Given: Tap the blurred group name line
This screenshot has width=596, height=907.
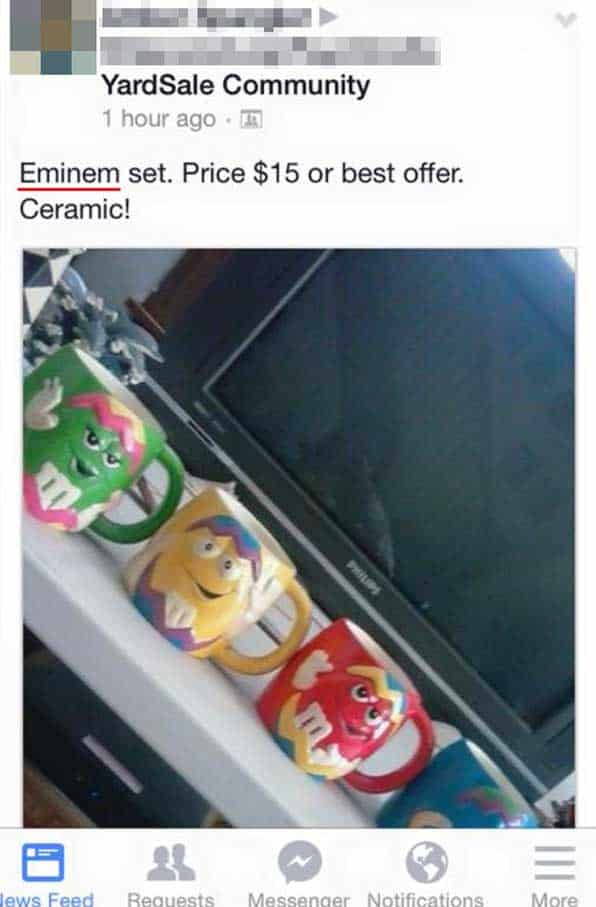Looking at the screenshot, I should tap(270, 51).
